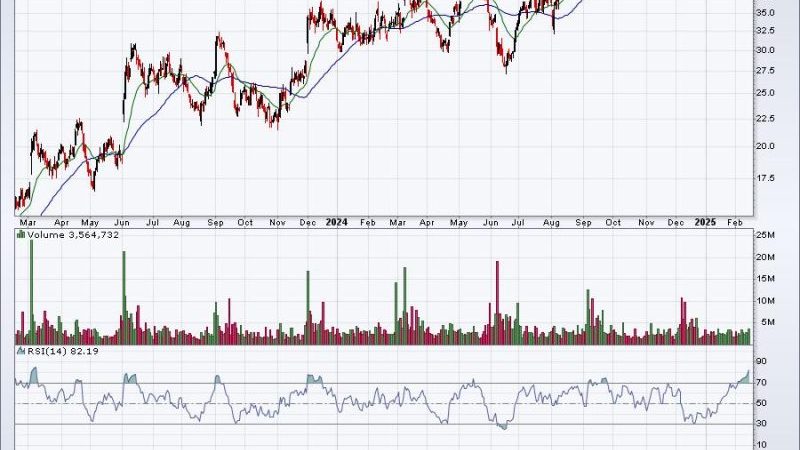This screenshot has width=800, height=450.
Task: Click the 17.5 price axis label
Action: (766, 178)
